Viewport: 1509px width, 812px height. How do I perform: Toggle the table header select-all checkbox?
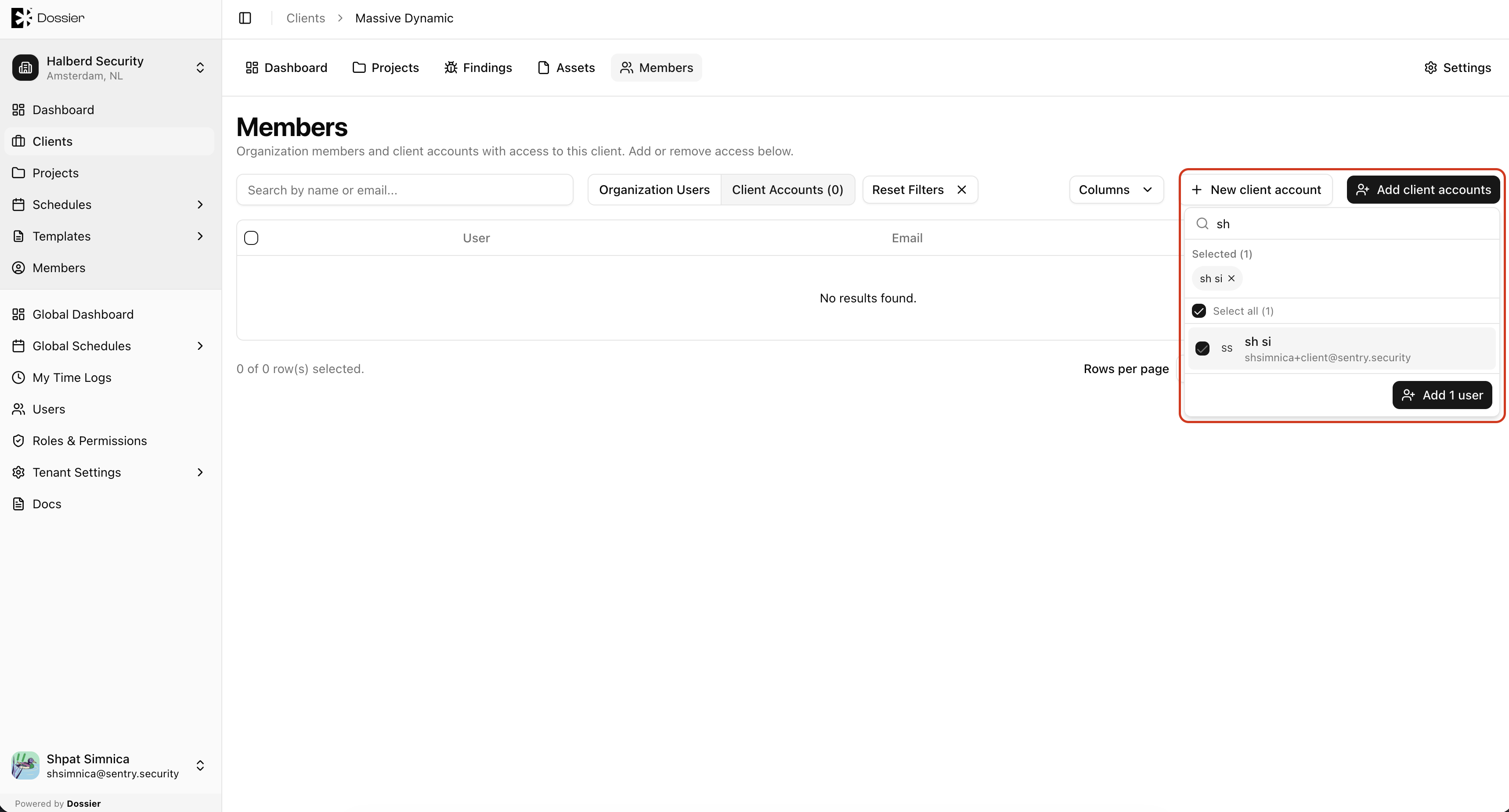pos(251,238)
